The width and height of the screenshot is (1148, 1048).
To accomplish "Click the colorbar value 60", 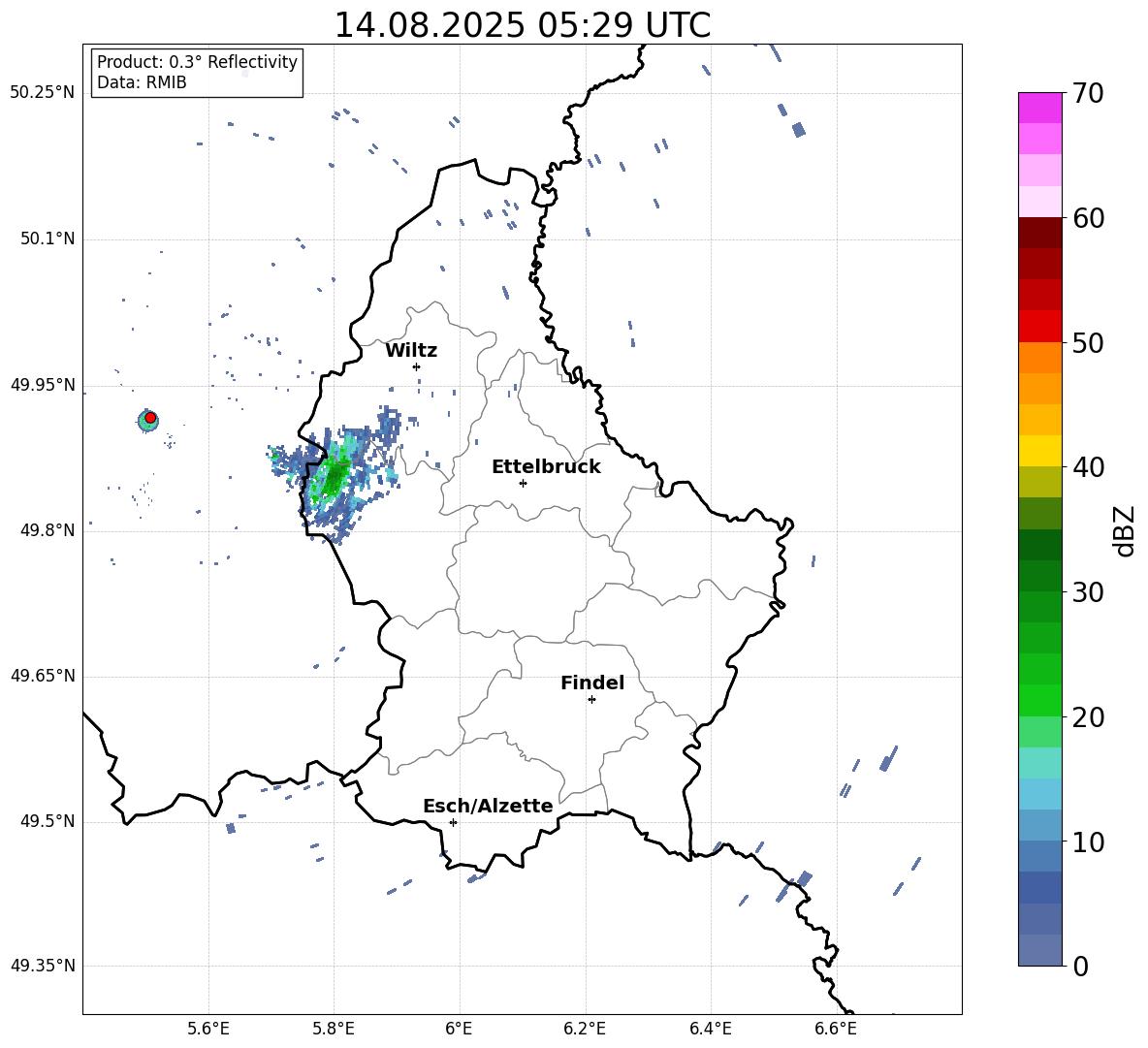I will (1088, 218).
